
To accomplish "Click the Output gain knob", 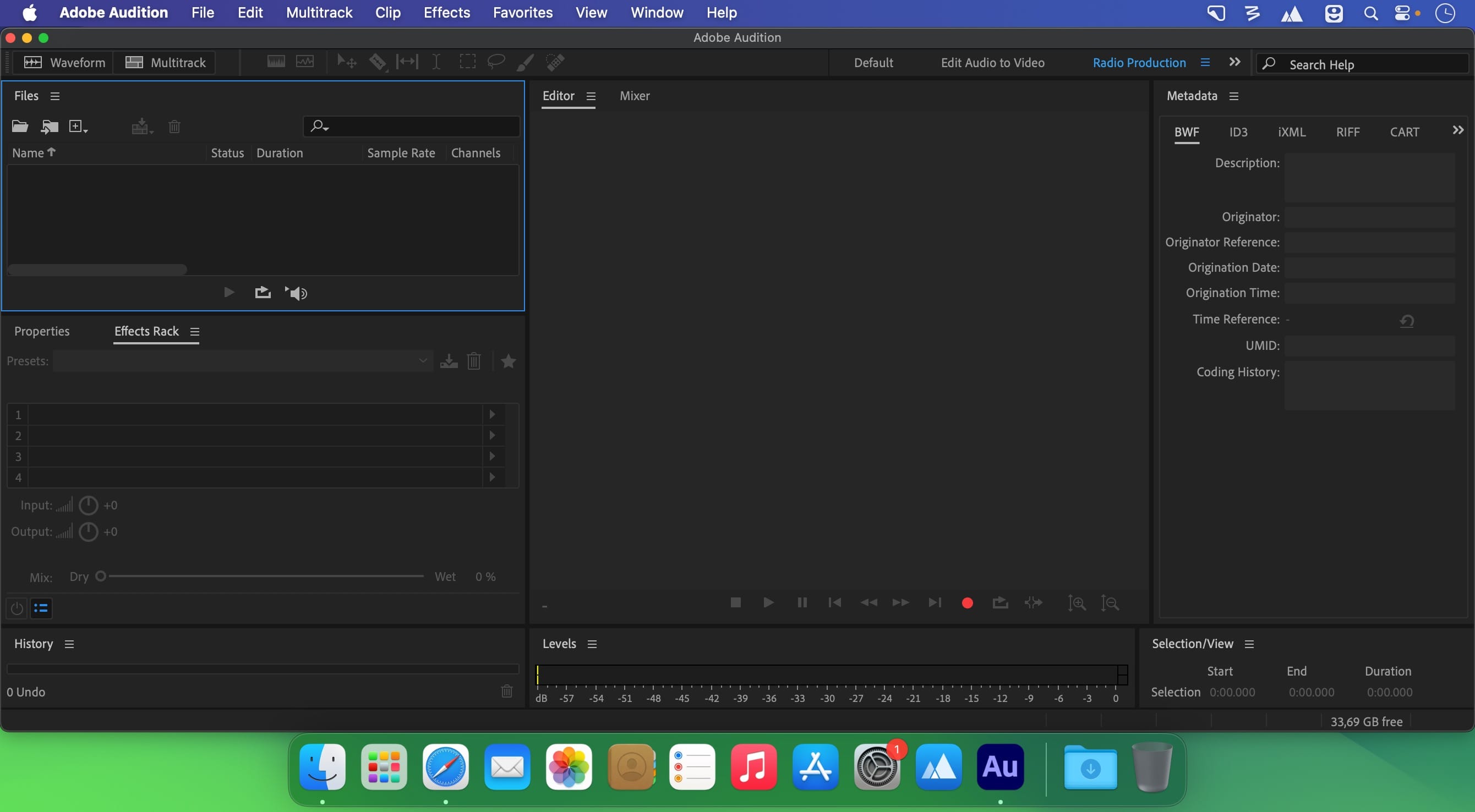I will (x=88, y=531).
